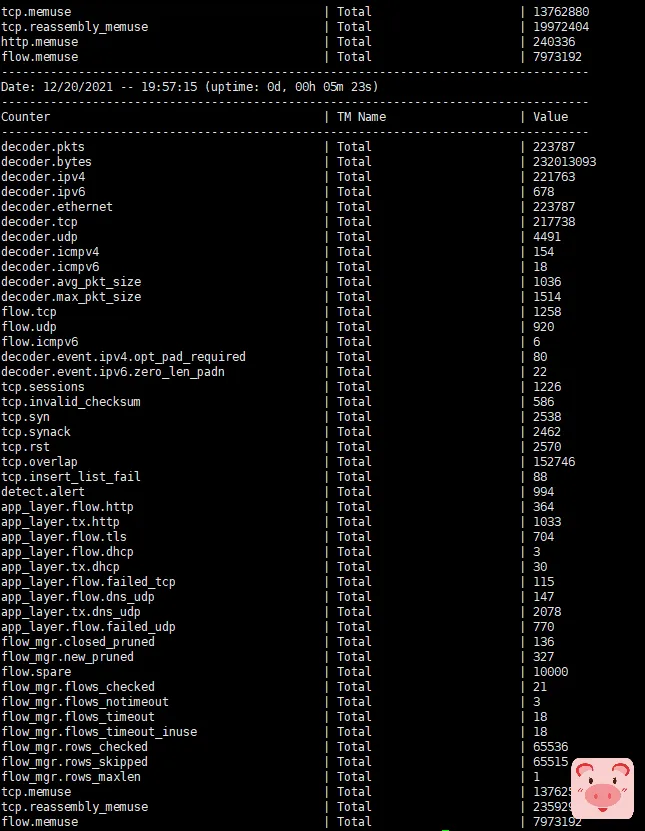Select the tcp.invalid_checksum counter
This screenshot has height=831, width=645.
pos(71,402)
